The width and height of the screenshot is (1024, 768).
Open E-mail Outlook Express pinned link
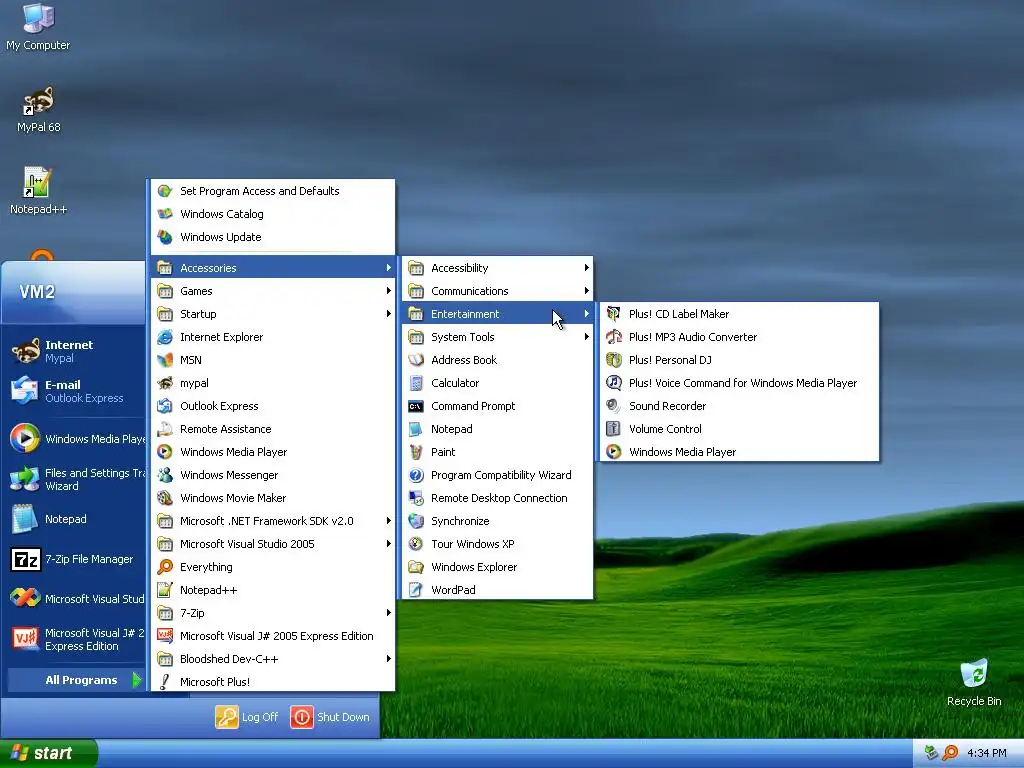[74, 391]
